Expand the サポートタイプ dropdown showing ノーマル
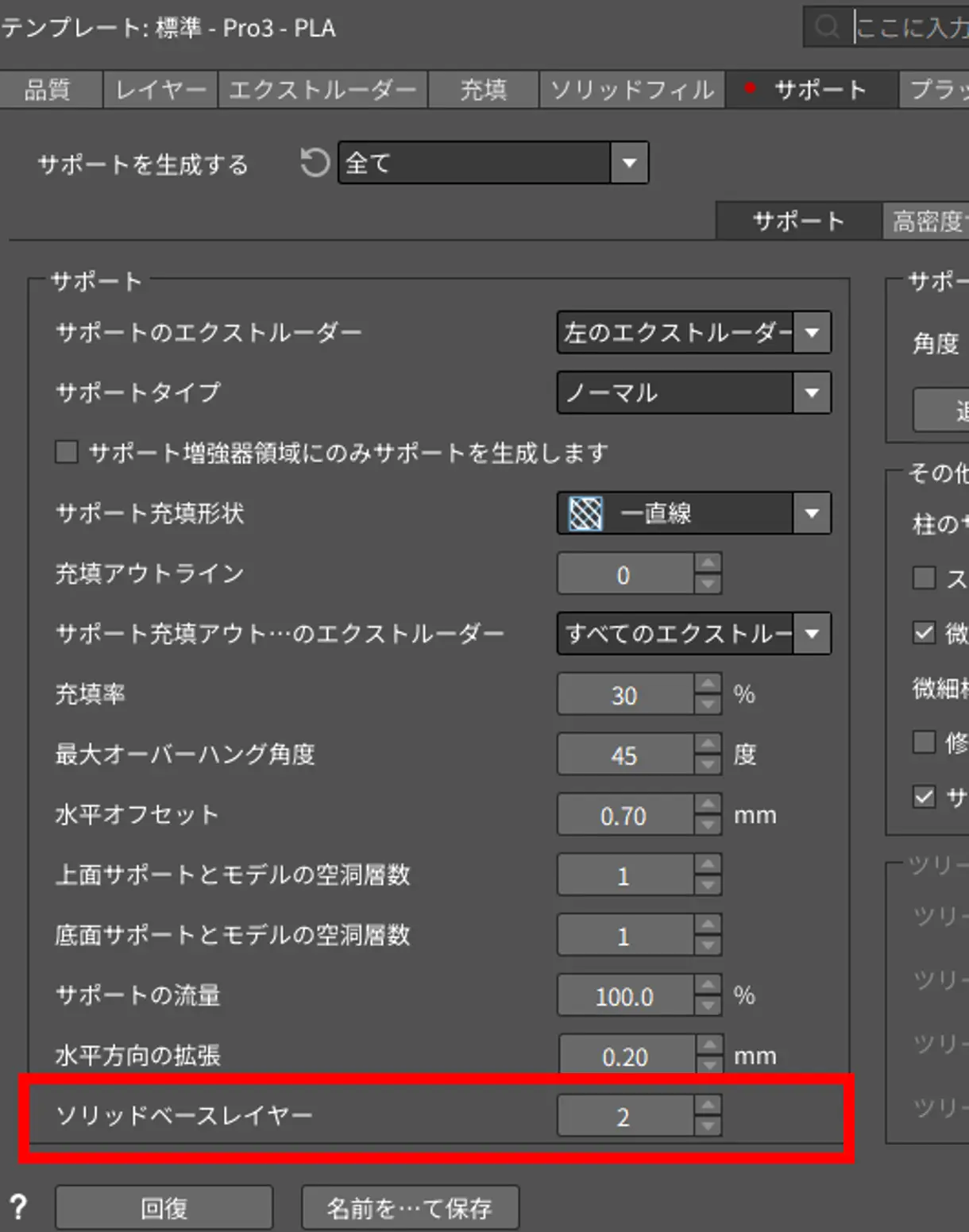Viewport: 969px width, 1232px height. point(693,392)
